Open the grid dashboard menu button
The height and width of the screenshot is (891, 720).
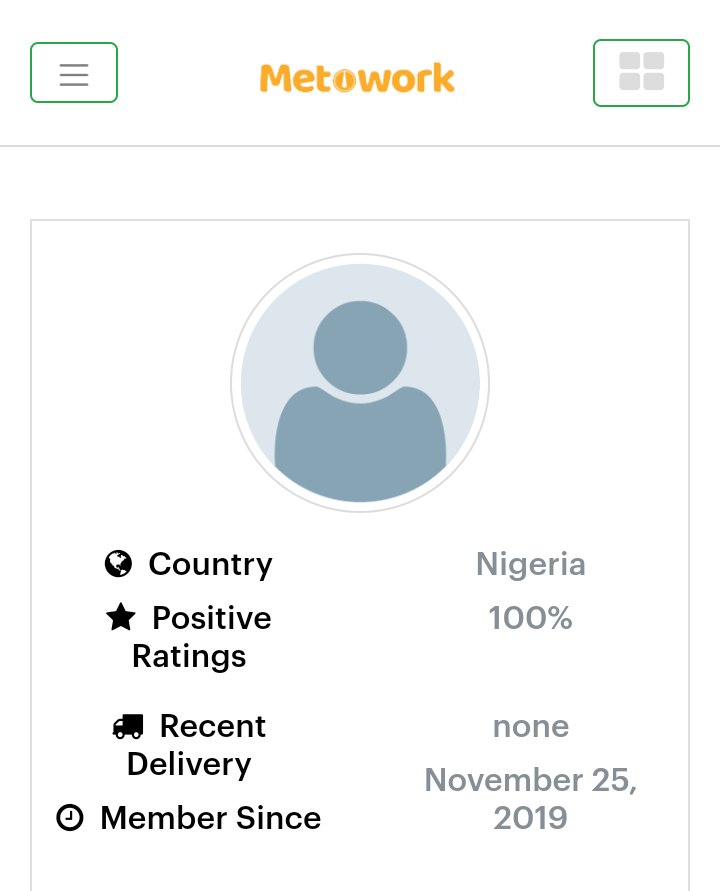pyautogui.click(x=641, y=73)
